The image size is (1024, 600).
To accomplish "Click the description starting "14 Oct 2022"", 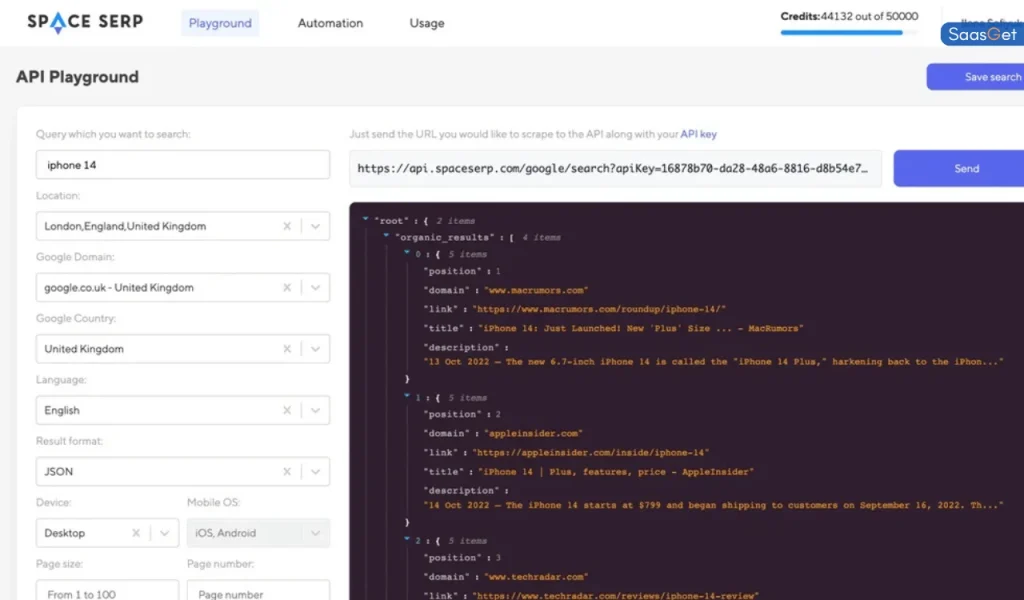I will (x=713, y=505).
